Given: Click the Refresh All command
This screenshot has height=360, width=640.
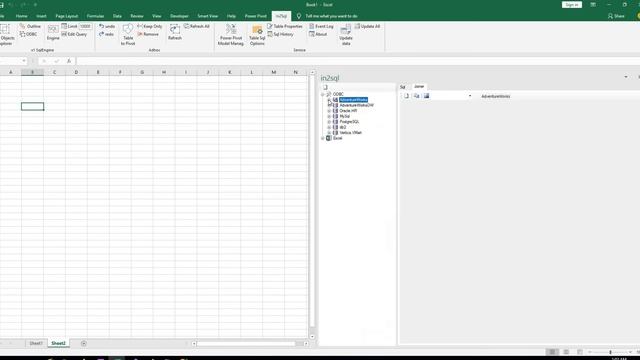Looking at the screenshot, I should click(197, 26).
